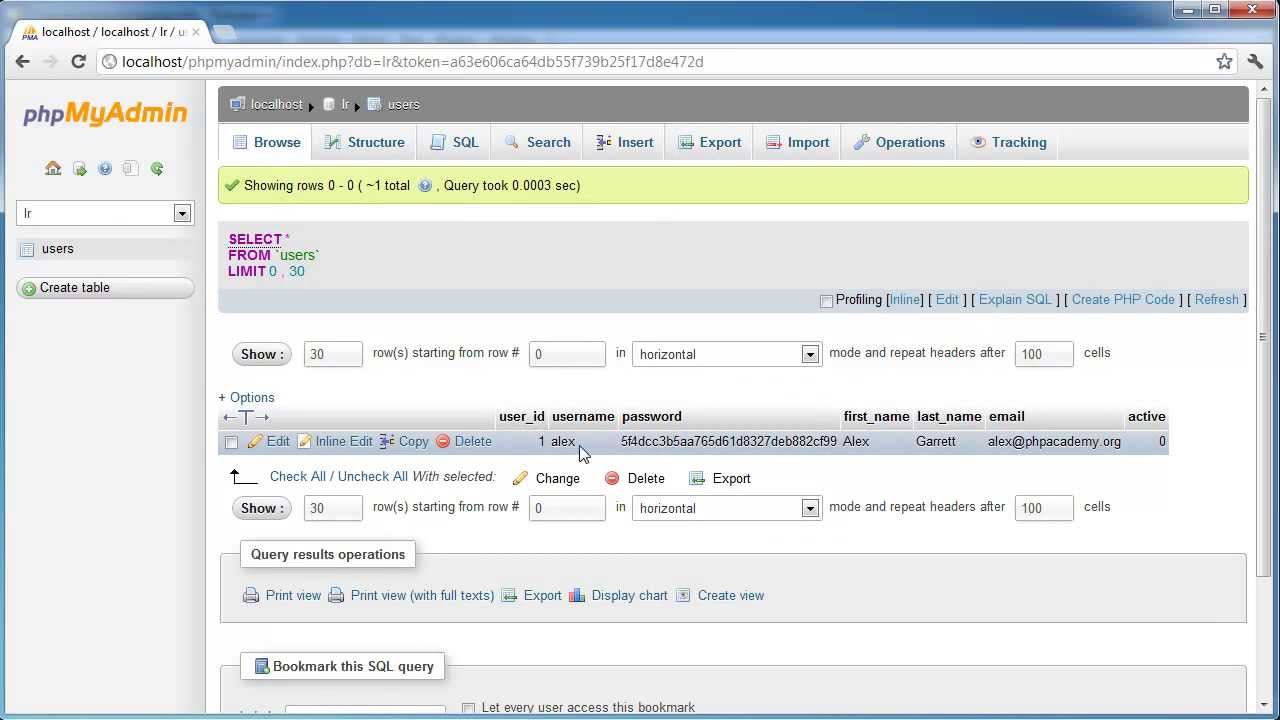1280x720 pixels.
Task: Click red Delete icon in With selected
Action: (612, 478)
